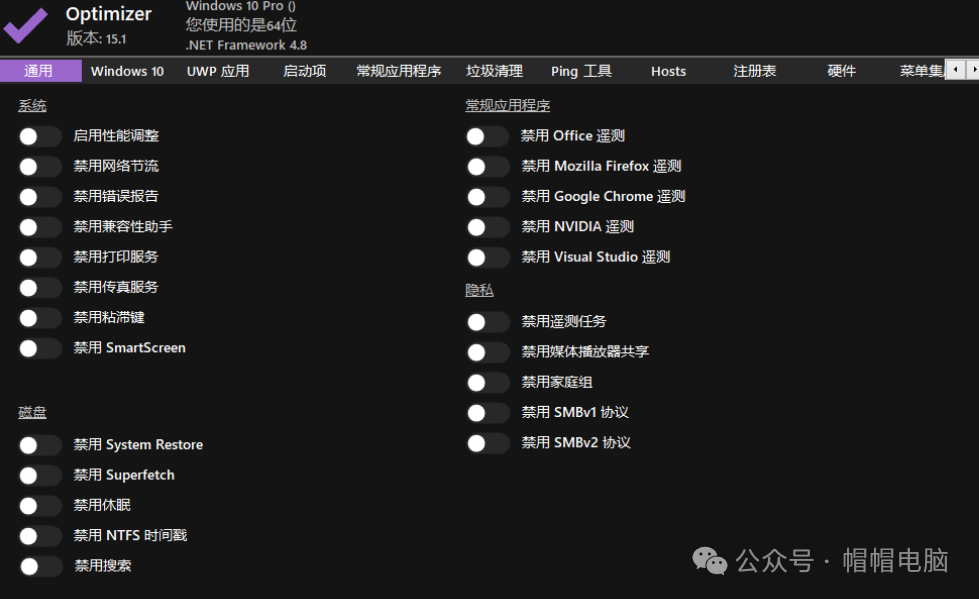The height and width of the screenshot is (599, 979).
Task: Switch to the Hosts tab
Action: pyautogui.click(x=669, y=71)
